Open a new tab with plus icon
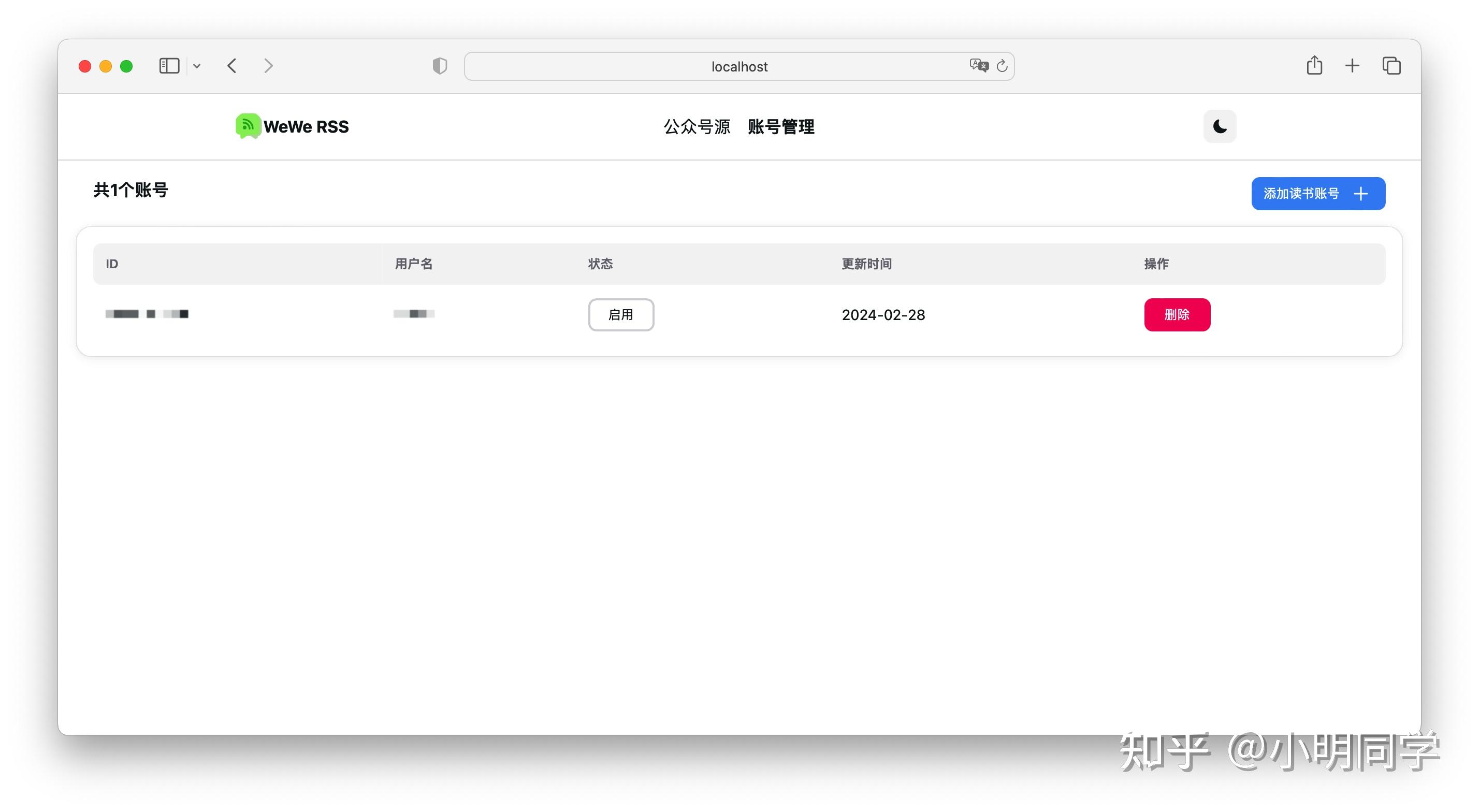Screen dimensions: 1479x812 (x=1352, y=66)
